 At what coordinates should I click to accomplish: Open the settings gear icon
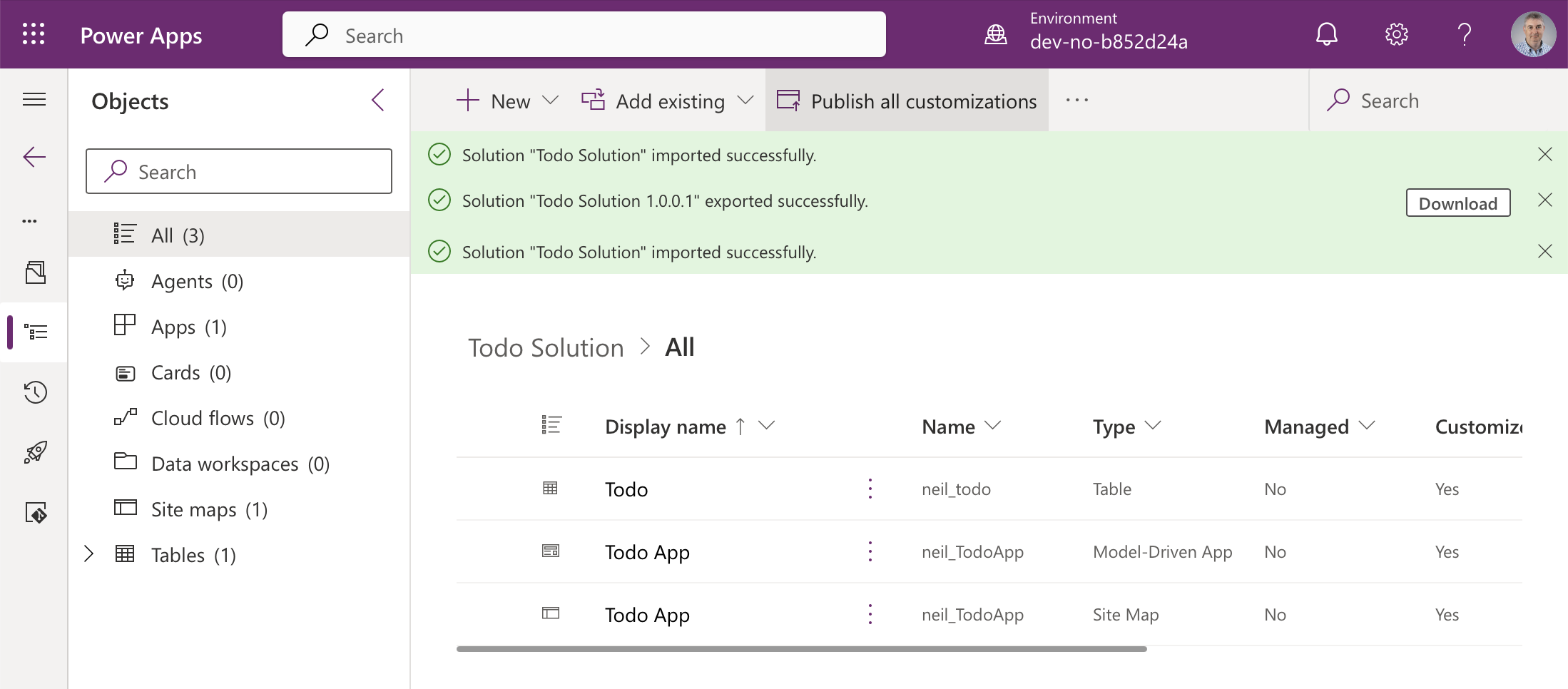tap(1396, 34)
